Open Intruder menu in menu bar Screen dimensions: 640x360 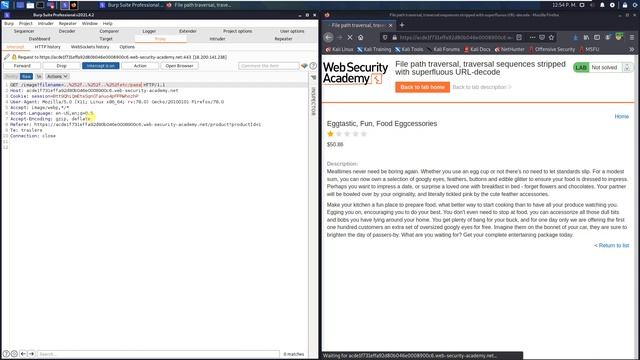click(46, 23)
